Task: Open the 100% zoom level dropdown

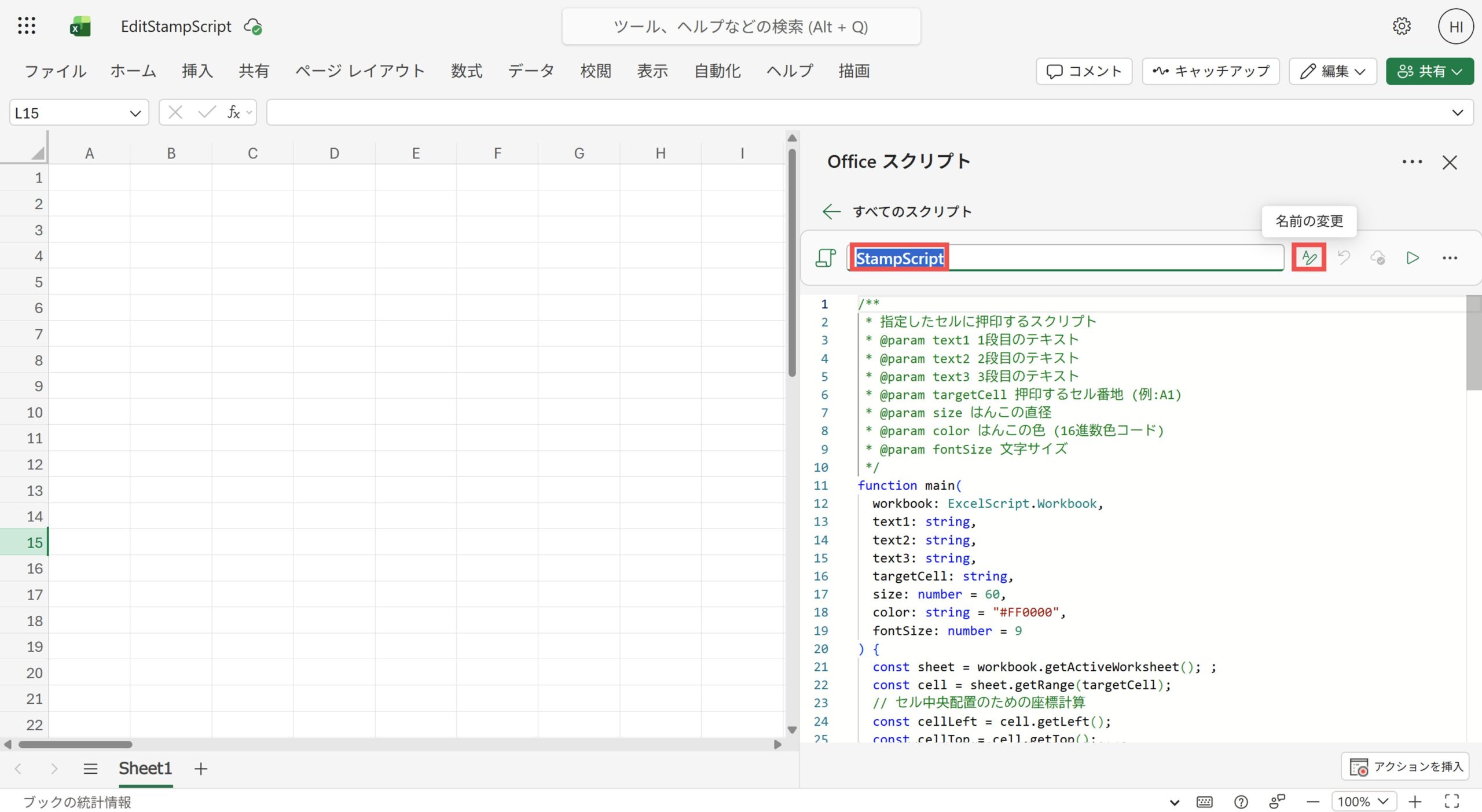Action: [1363, 802]
